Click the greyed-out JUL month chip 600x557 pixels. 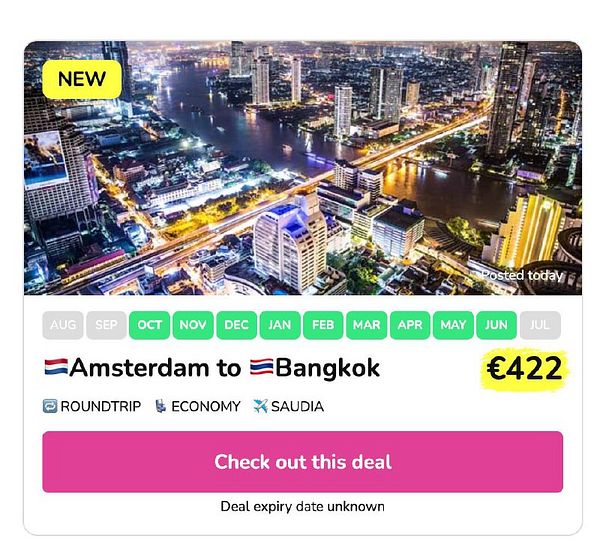(x=540, y=325)
